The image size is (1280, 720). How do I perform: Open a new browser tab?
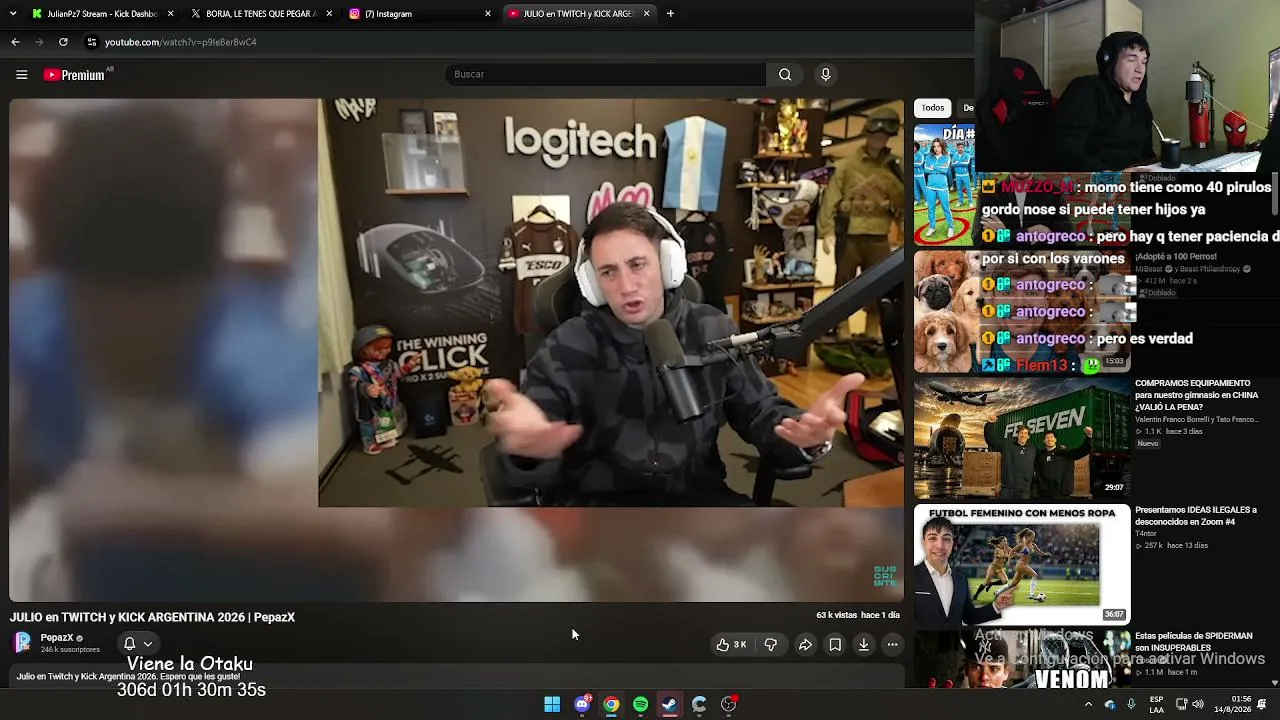coord(670,14)
